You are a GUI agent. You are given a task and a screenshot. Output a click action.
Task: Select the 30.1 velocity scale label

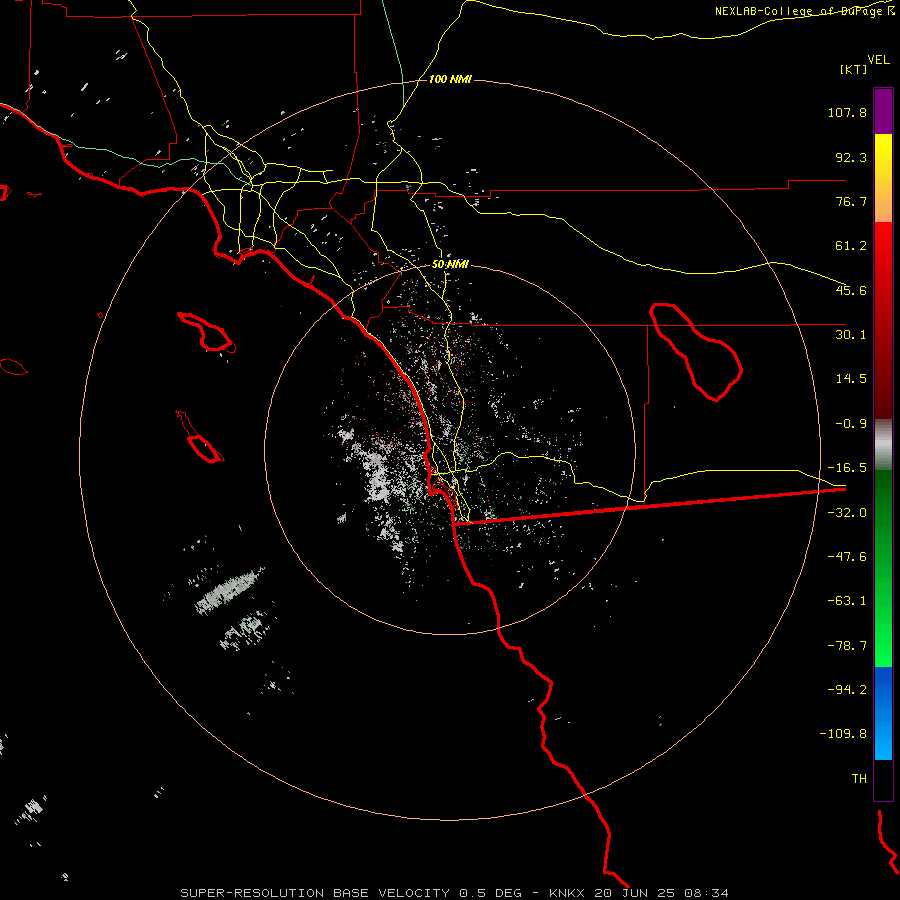(851, 335)
